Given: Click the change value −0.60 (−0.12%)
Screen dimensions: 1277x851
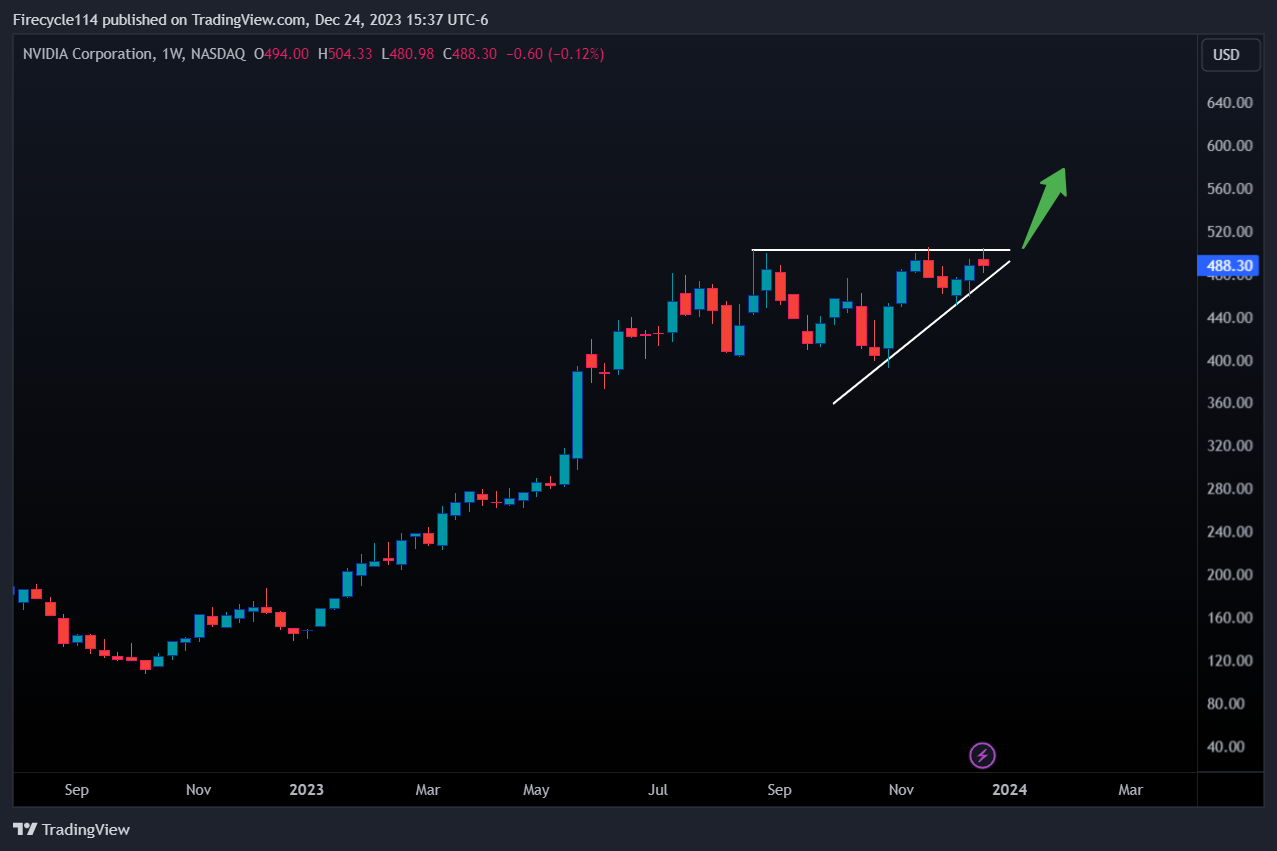Looking at the screenshot, I should click(555, 54).
